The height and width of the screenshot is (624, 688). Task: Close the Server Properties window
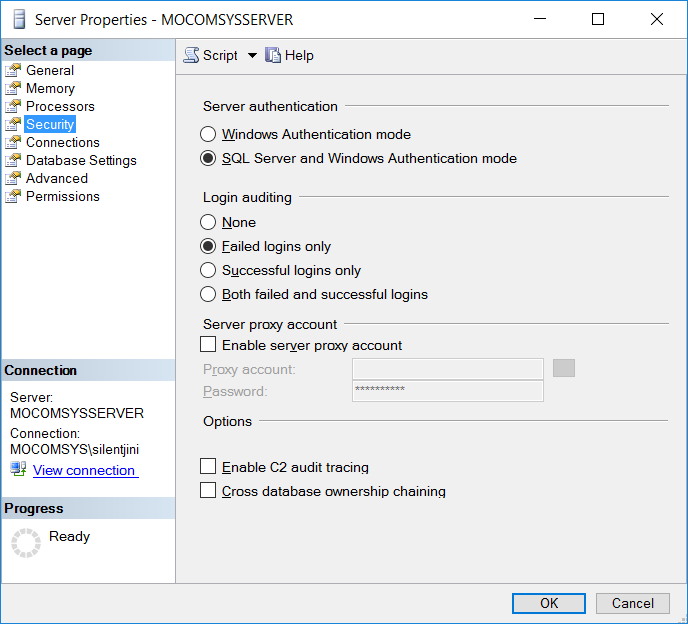click(657, 19)
